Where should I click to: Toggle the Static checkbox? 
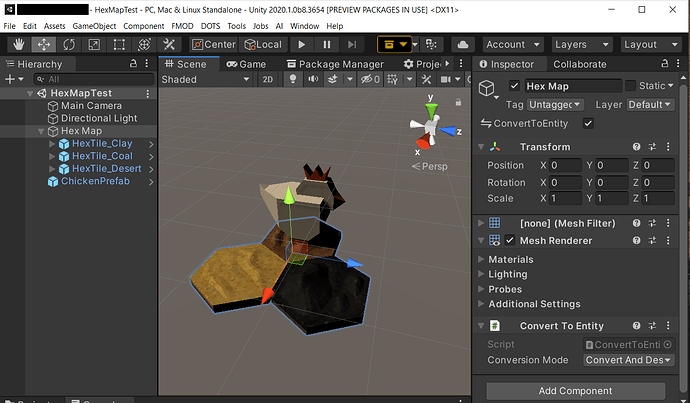point(630,86)
